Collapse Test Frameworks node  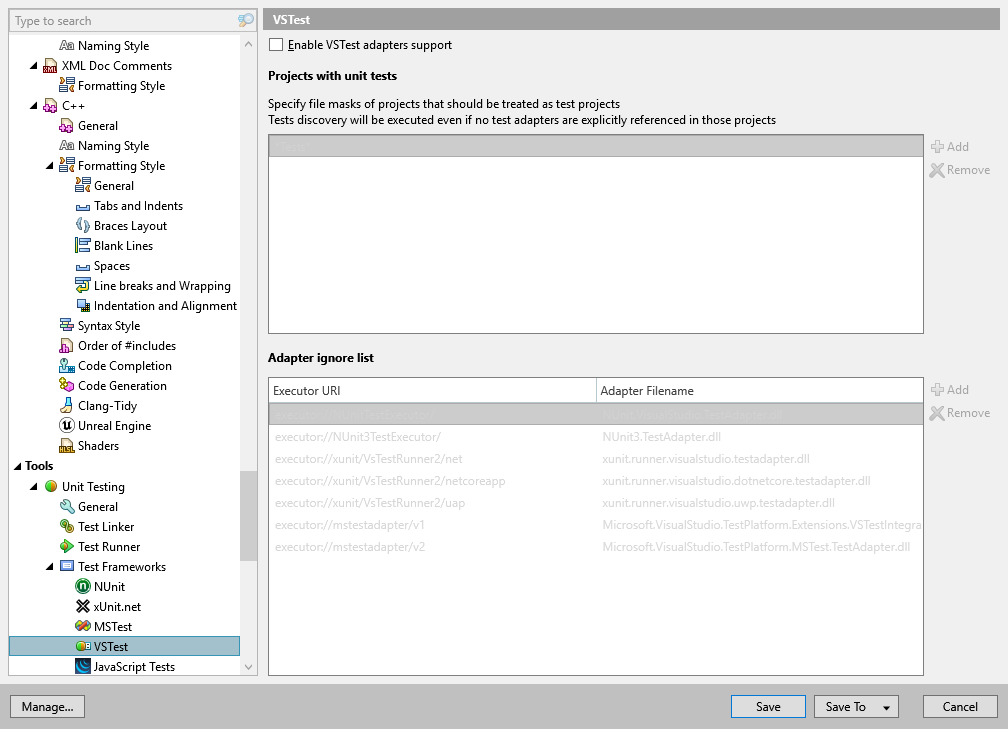coord(50,566)
